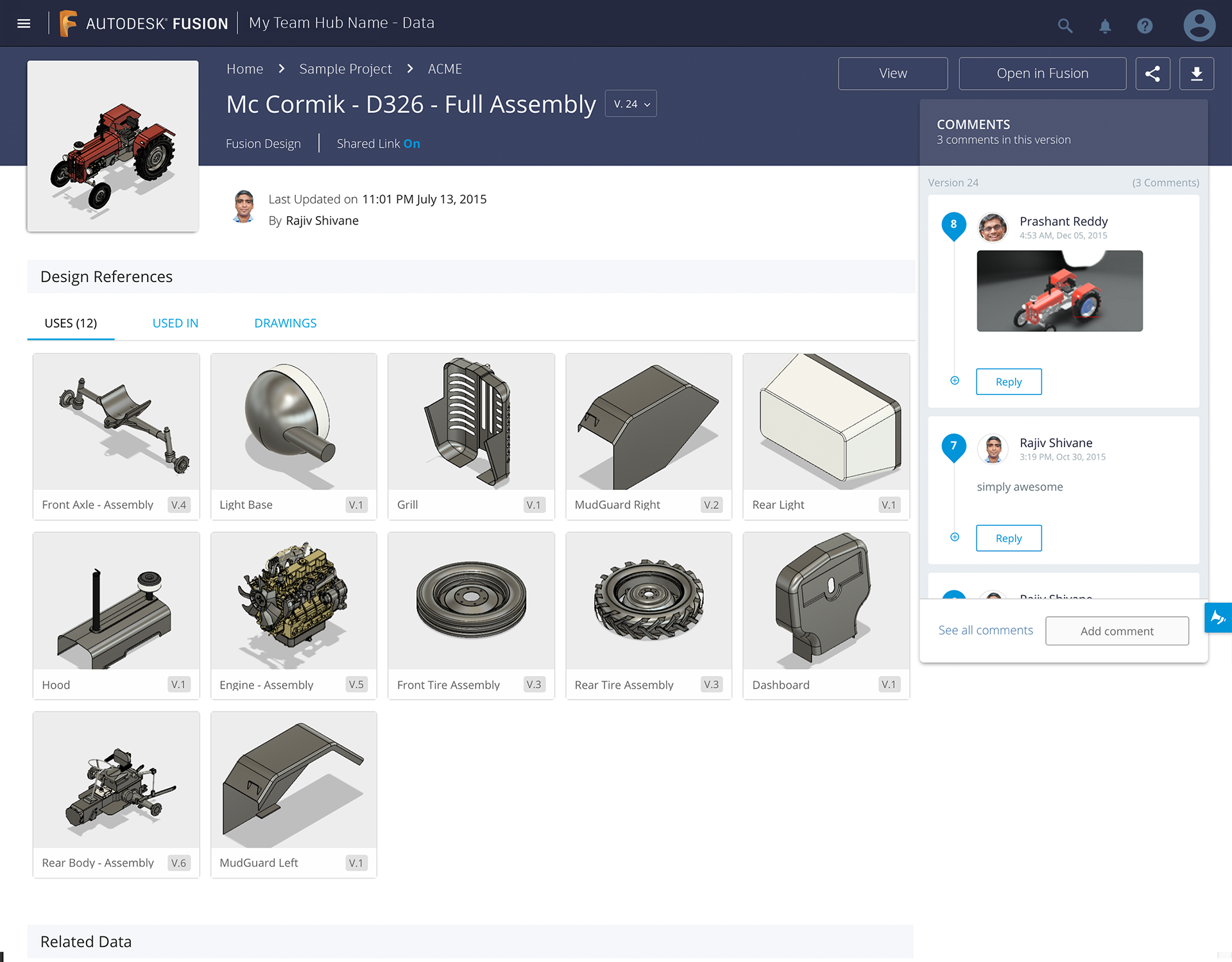
Task: Click the download icon button
Action: pyautogui.click(x=1196, y=74)
